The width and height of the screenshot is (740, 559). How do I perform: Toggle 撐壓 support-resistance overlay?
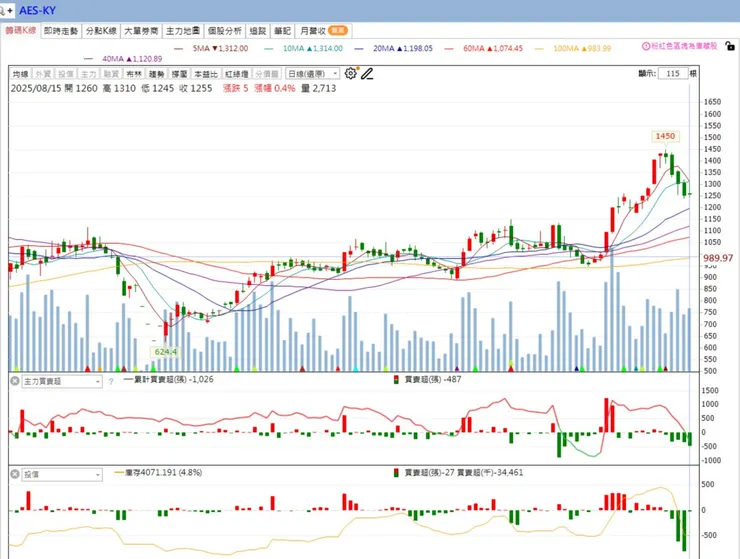179,74
